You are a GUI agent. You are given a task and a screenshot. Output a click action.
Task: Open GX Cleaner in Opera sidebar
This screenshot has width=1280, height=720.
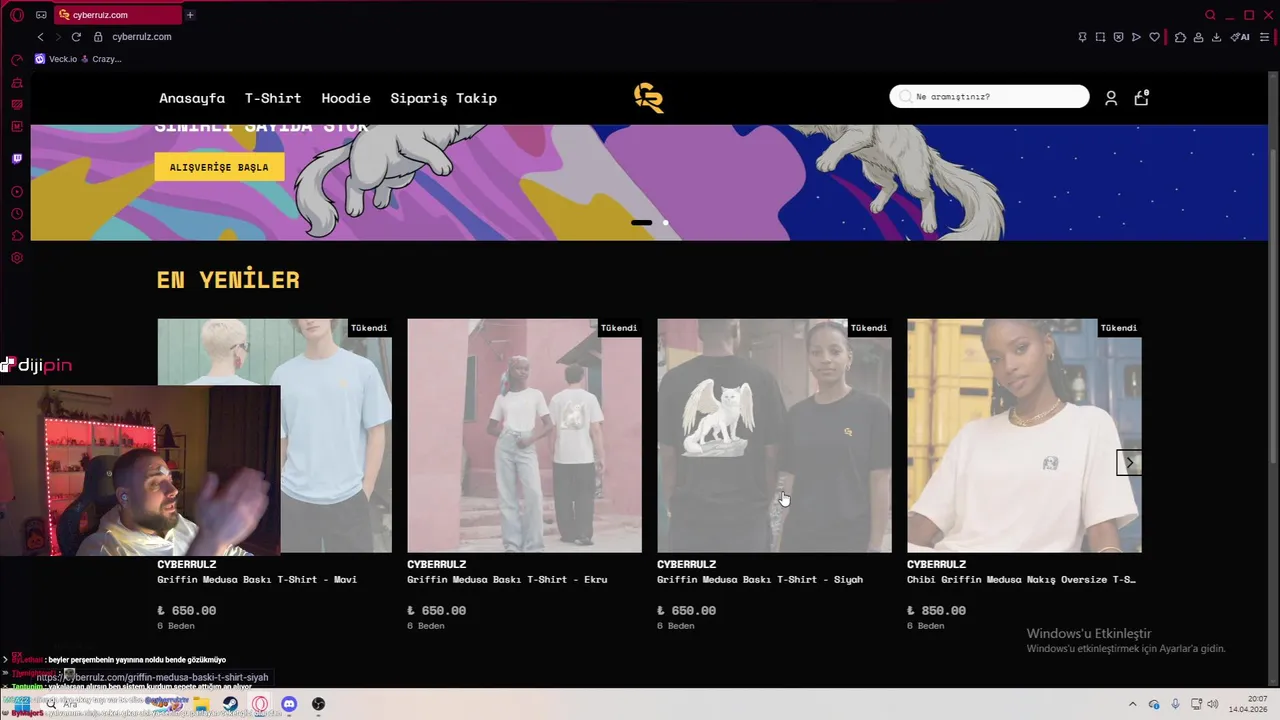(x=17, y=83)
